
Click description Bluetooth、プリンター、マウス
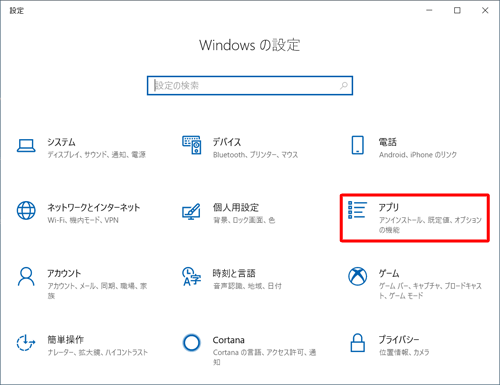pyautogui.click(x=255, y=155)
